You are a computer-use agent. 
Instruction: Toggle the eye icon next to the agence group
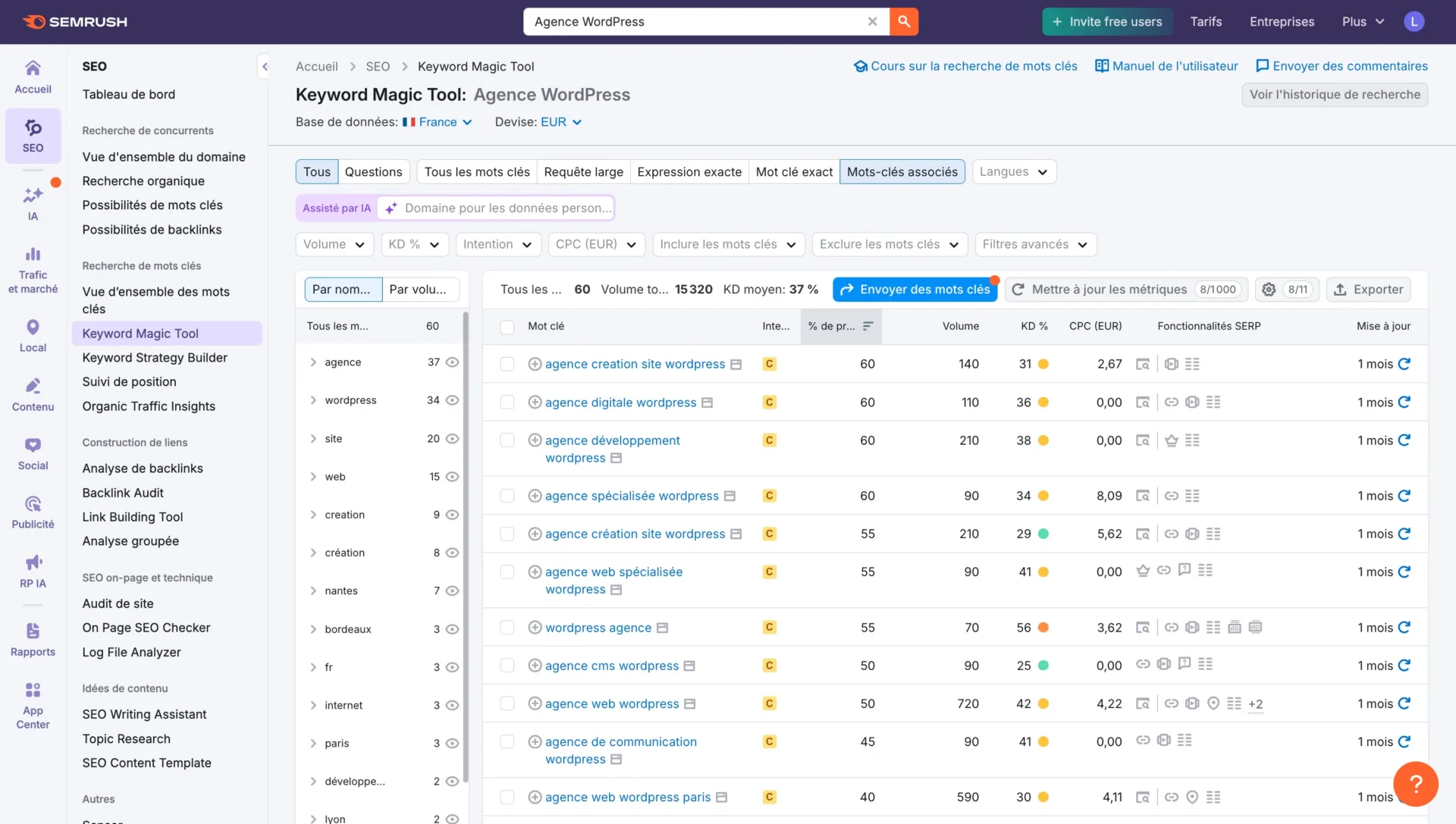[453, 362]
